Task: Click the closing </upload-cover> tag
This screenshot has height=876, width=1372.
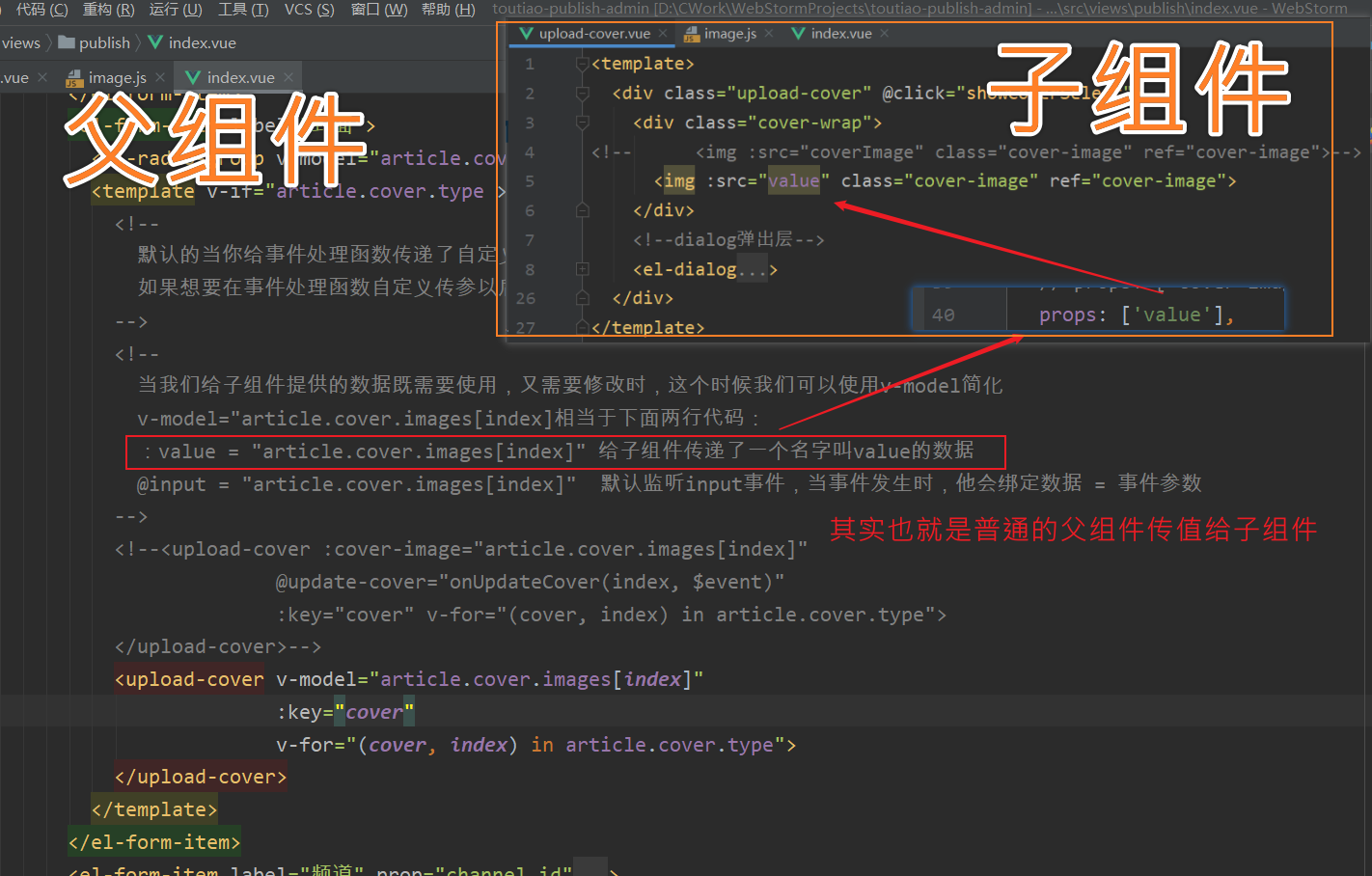Action: 201,777
